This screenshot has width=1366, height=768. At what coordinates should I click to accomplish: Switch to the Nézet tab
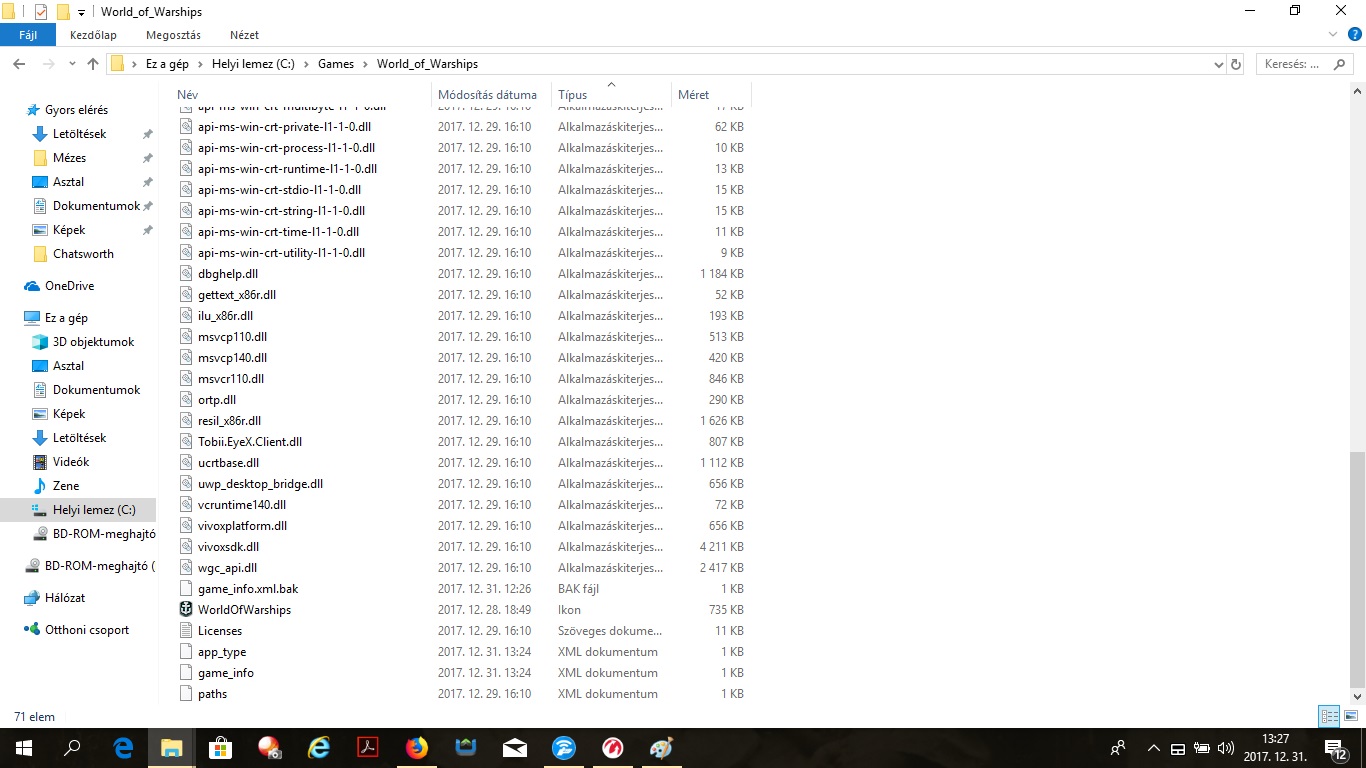244,35
